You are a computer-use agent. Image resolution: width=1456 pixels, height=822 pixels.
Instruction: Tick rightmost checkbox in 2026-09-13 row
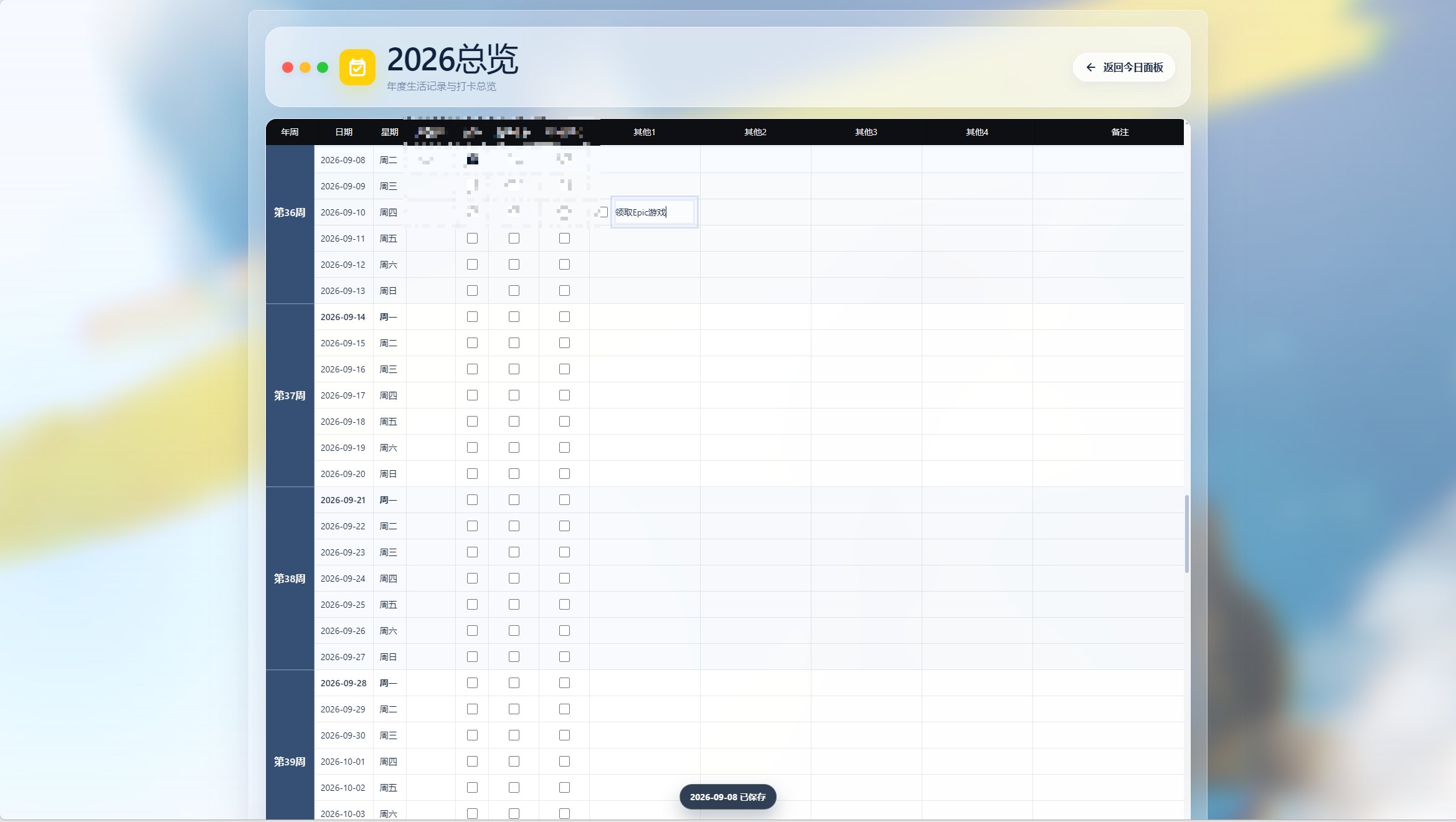click(x=564, y=291)
